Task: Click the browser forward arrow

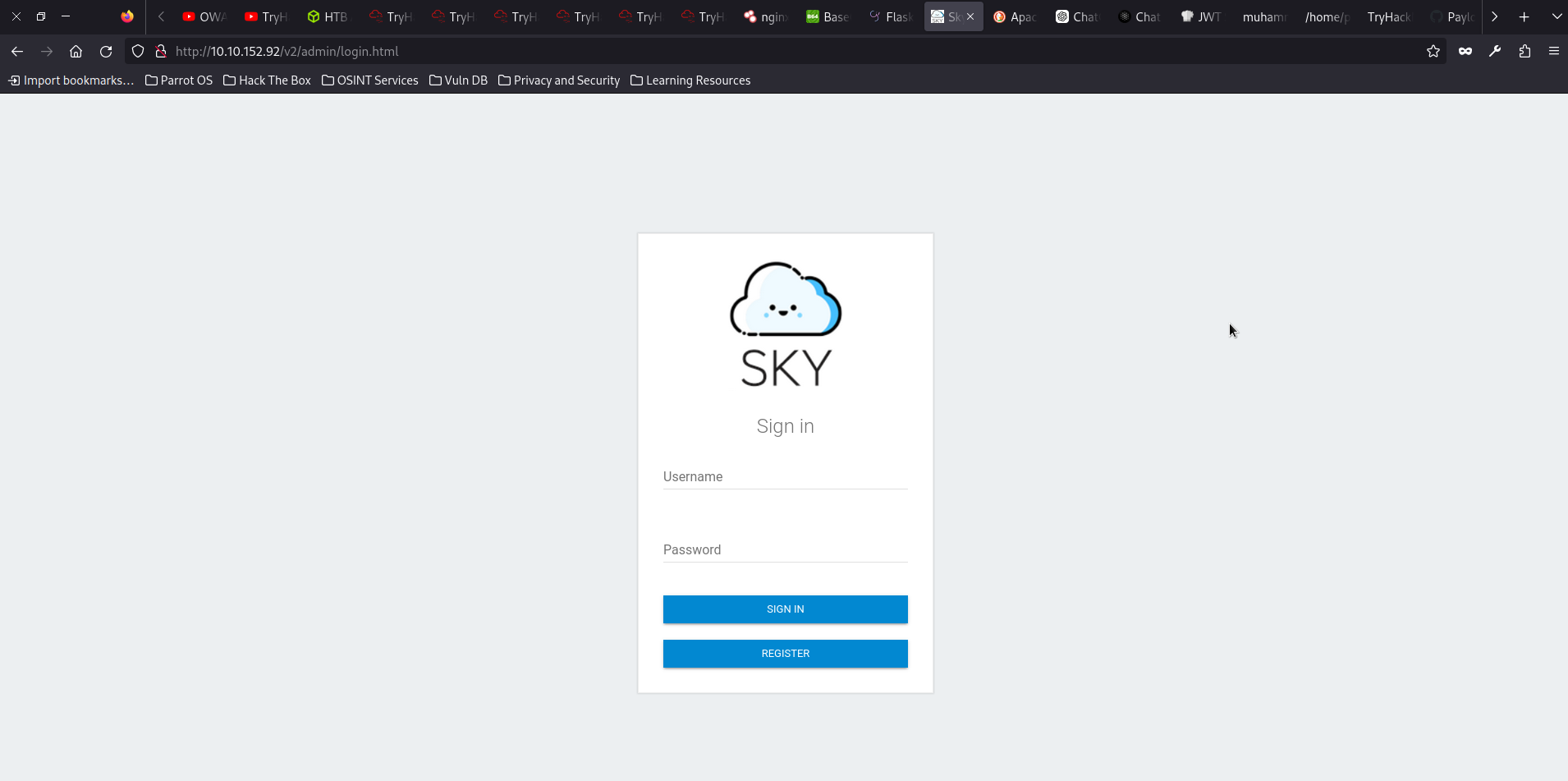Action: 47,51
